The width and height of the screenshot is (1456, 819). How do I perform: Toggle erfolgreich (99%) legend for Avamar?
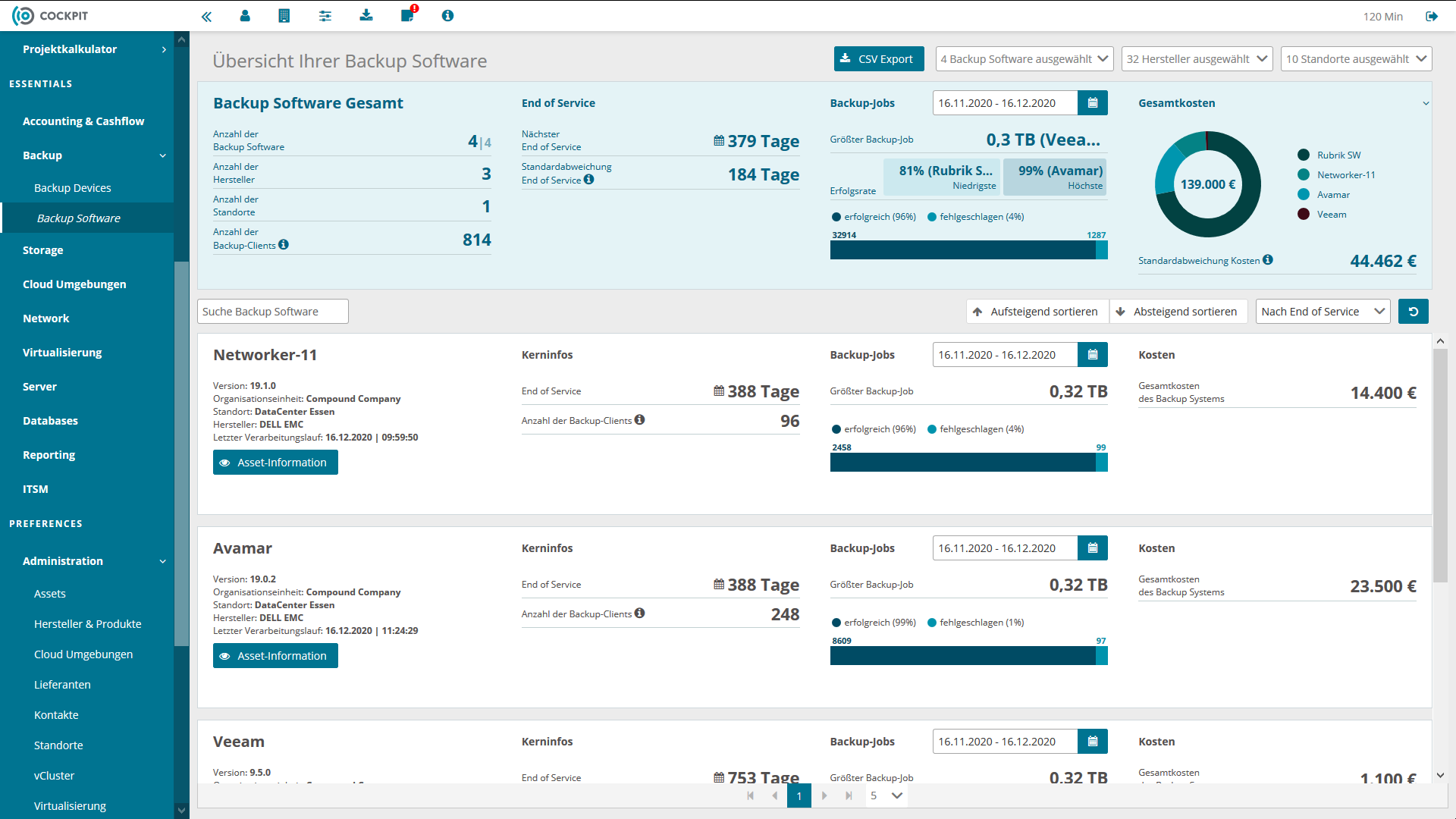pyautogui.click(x=874, y=623)
